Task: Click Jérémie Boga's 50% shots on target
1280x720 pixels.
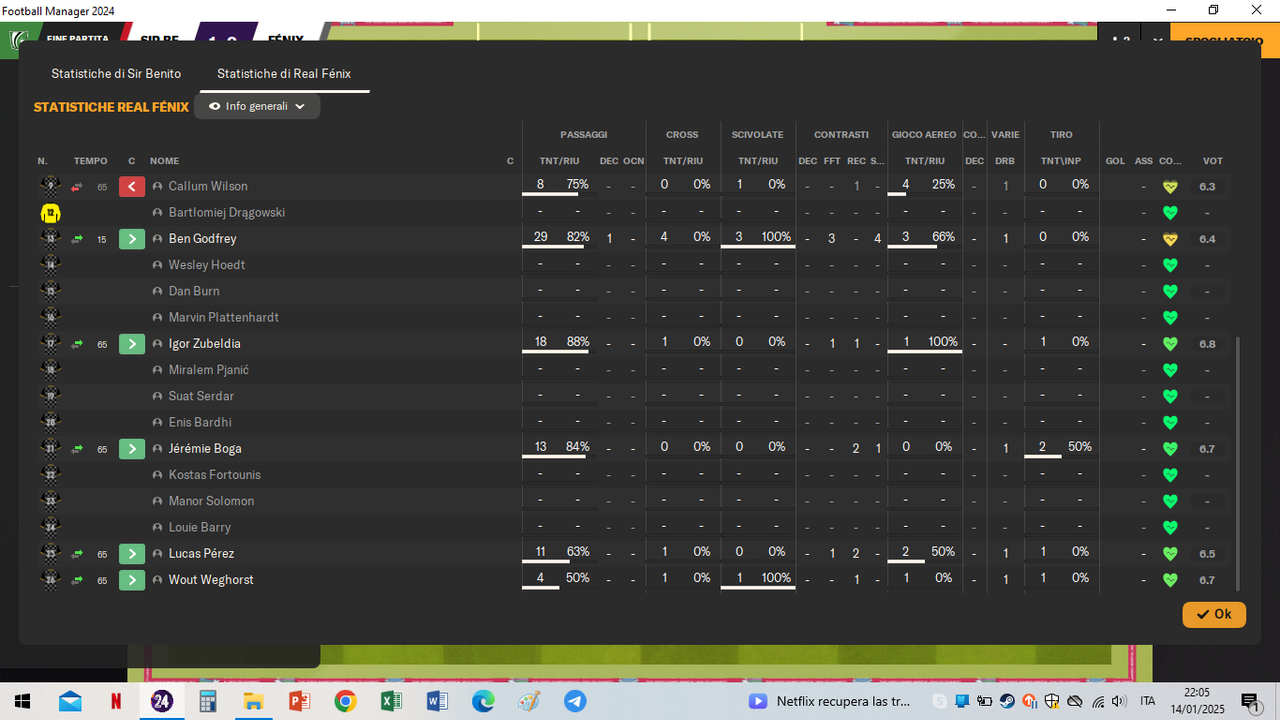Action: (x=1079, y=447)
